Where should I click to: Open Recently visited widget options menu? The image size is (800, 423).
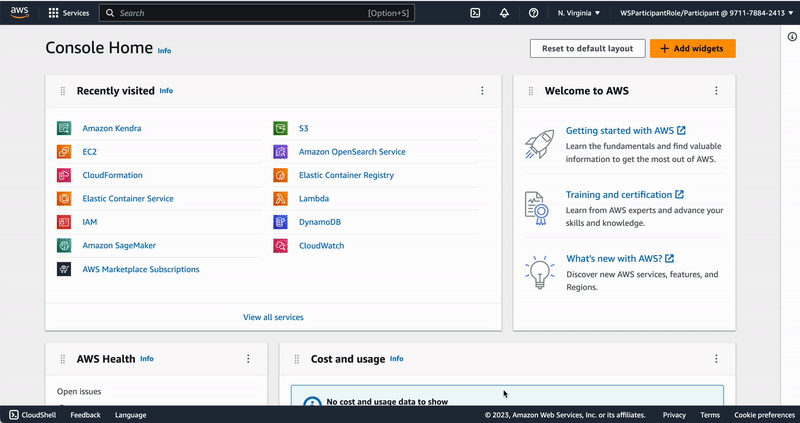(x=482, y=91)
